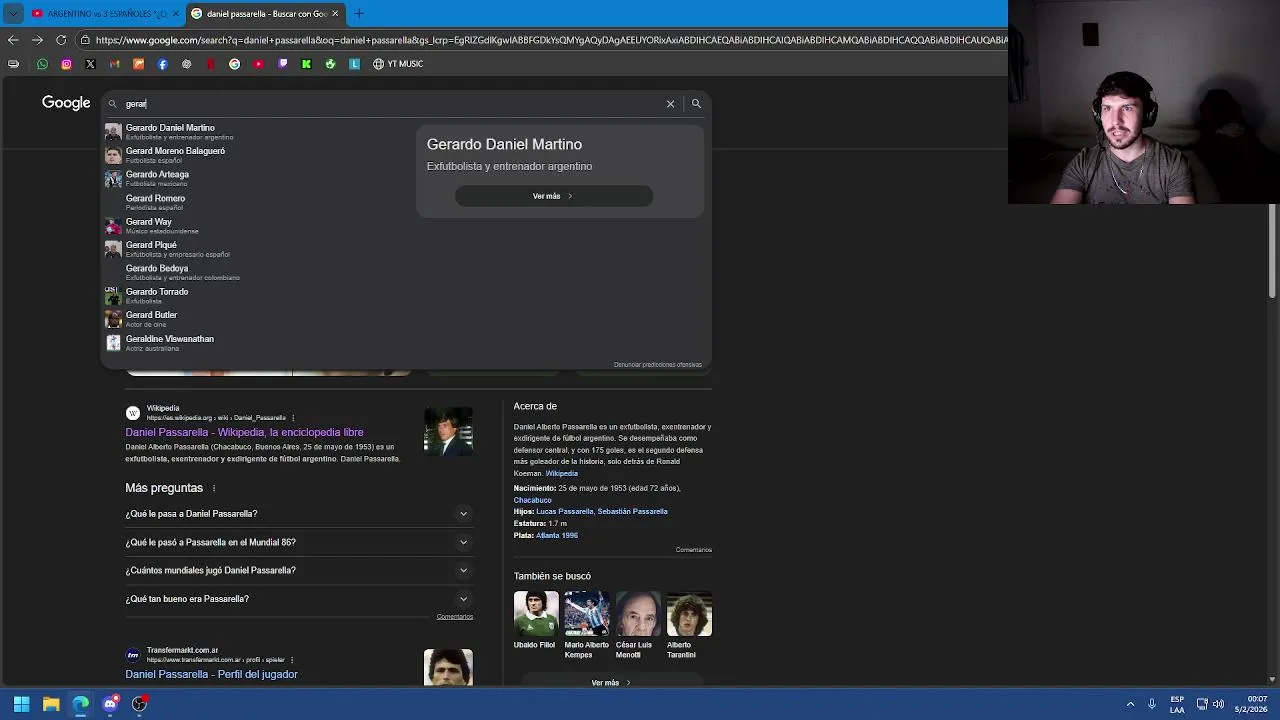Open Transfermarkt Perfil del jugador result
The image size is (1280, 720).
pos(211,674)
